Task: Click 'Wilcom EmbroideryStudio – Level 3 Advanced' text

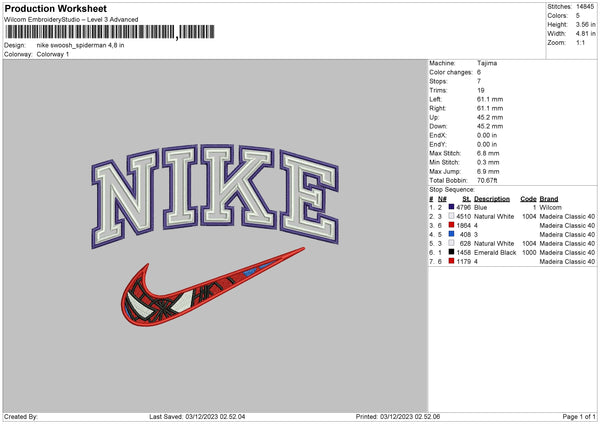Action: 71,20
